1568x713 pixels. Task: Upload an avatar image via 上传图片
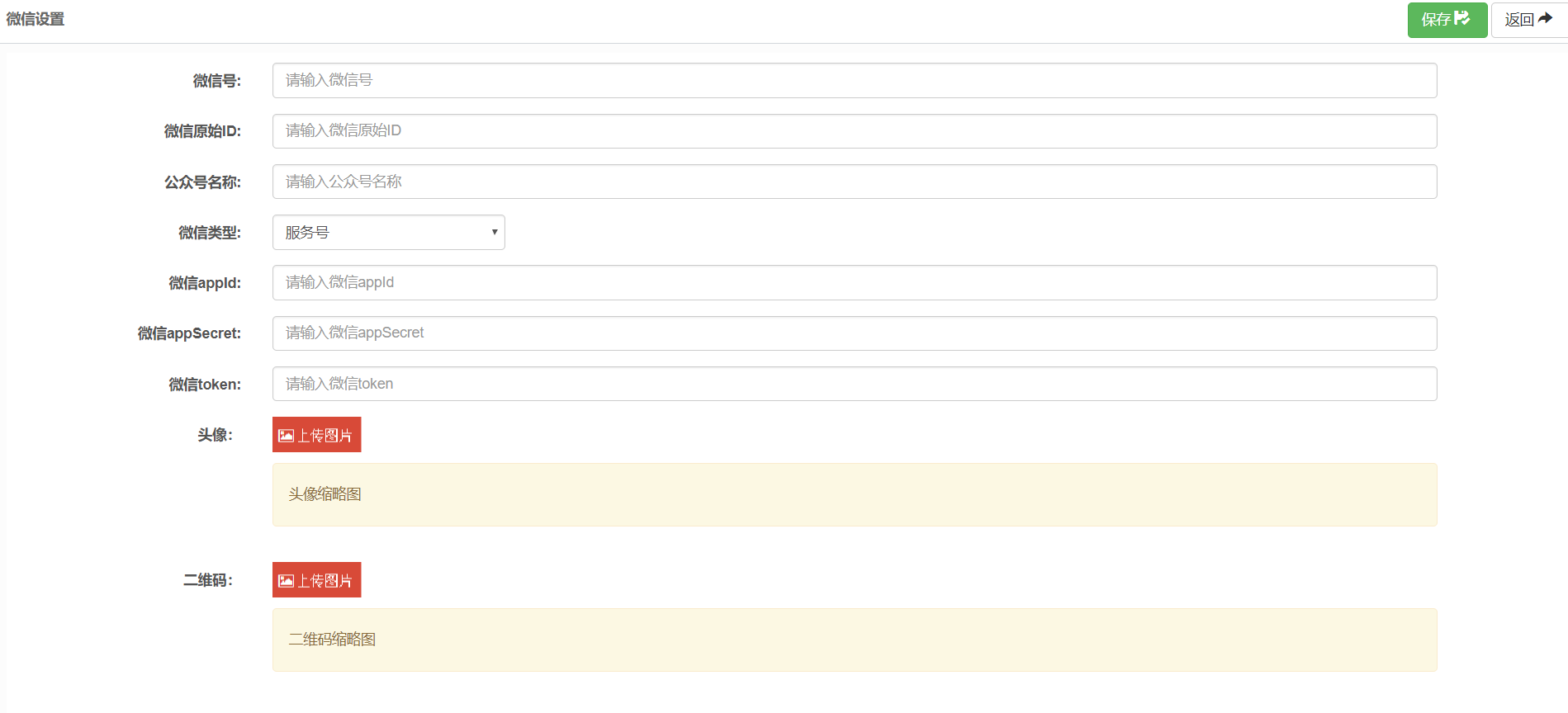coord(317,435)
